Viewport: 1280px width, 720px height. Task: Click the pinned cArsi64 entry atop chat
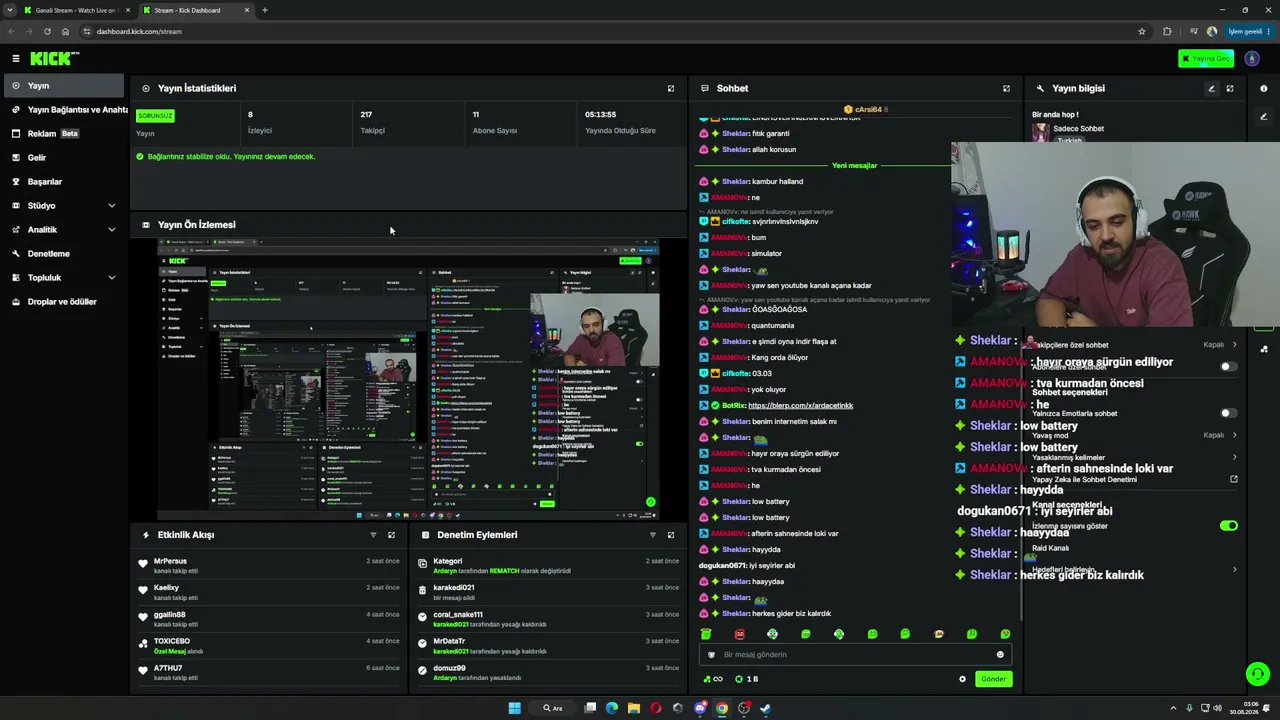866,109
